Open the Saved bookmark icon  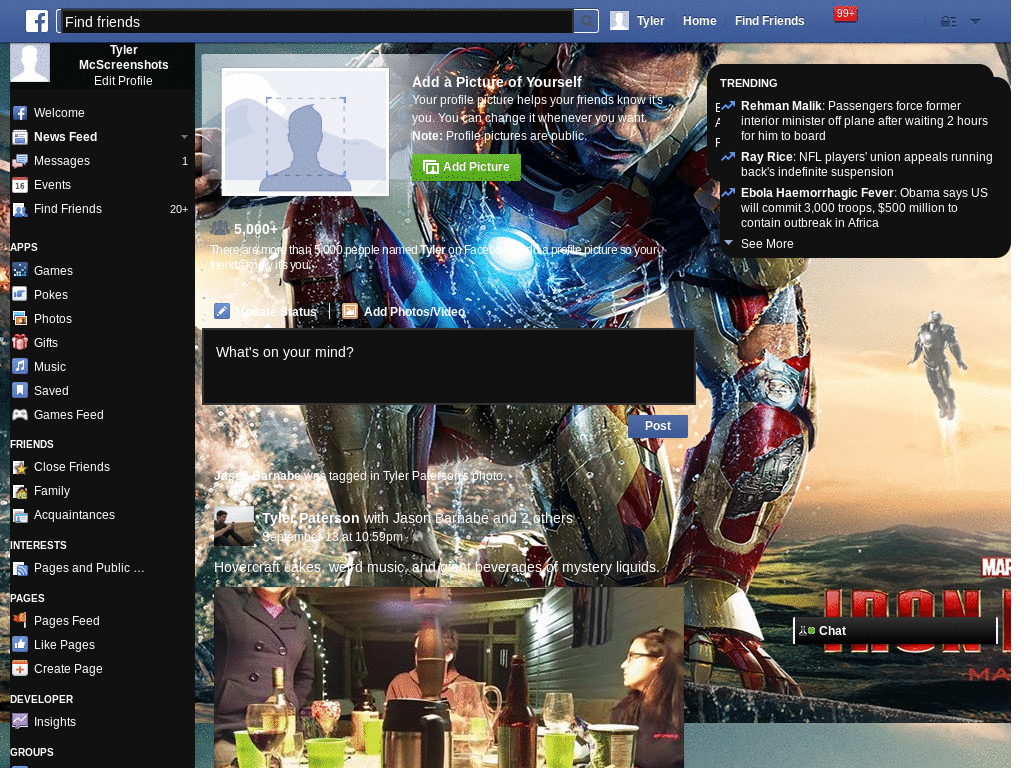pyautogui.click(x=20, y=391)
